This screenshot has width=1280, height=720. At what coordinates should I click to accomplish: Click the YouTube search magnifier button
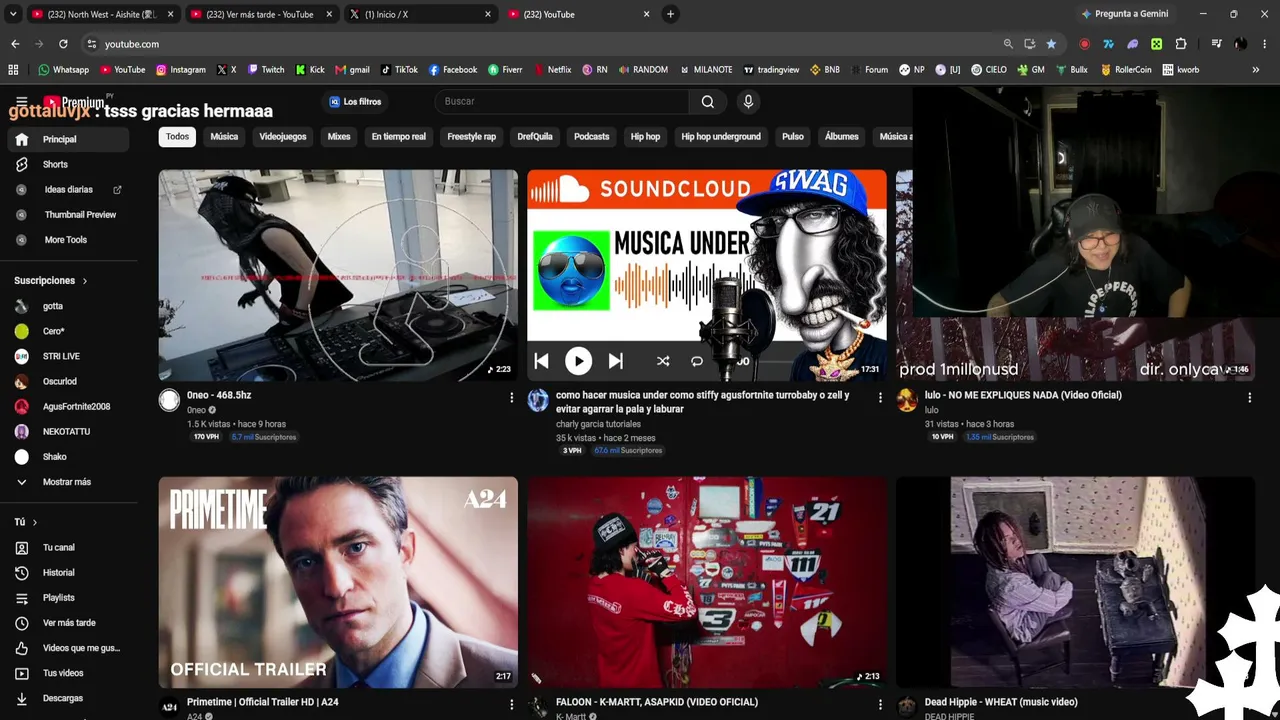tap(707, 101)
